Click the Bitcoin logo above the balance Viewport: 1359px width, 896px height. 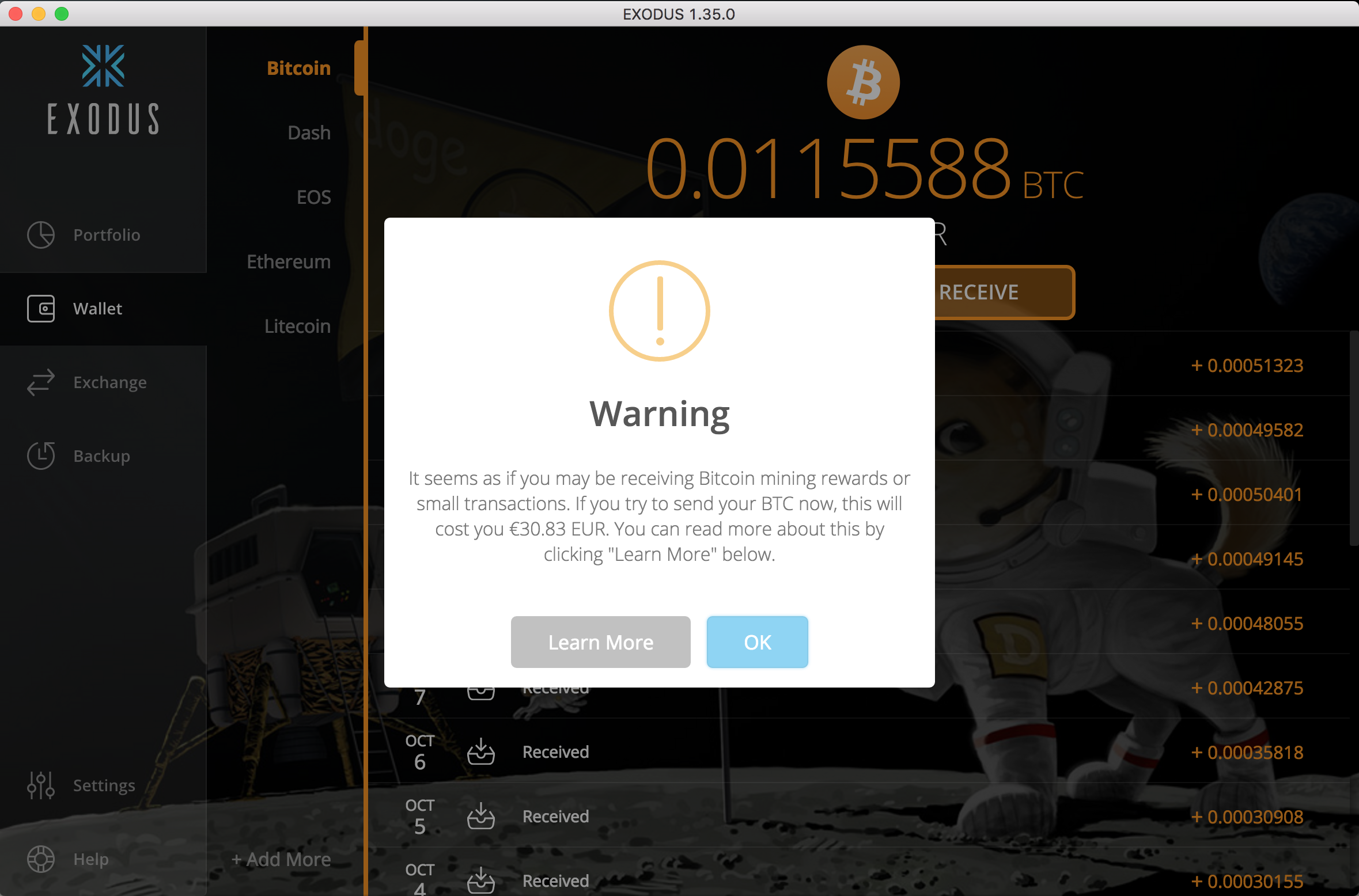pyautogui.click(x=863, y=82)
